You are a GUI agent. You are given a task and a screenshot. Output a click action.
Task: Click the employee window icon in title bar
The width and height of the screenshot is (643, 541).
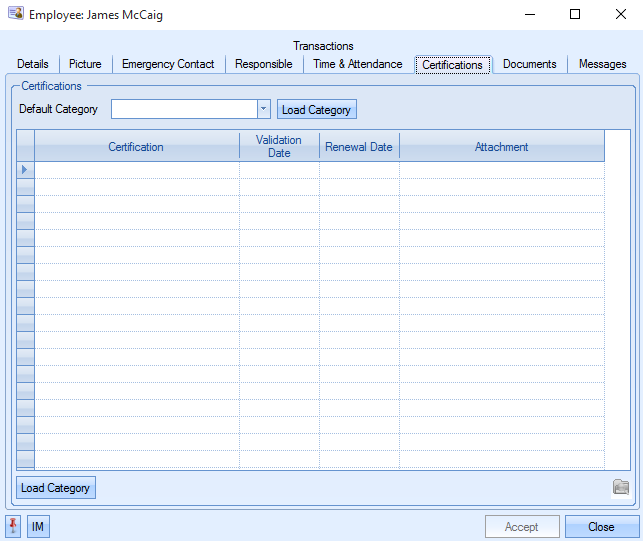(15, 15)
